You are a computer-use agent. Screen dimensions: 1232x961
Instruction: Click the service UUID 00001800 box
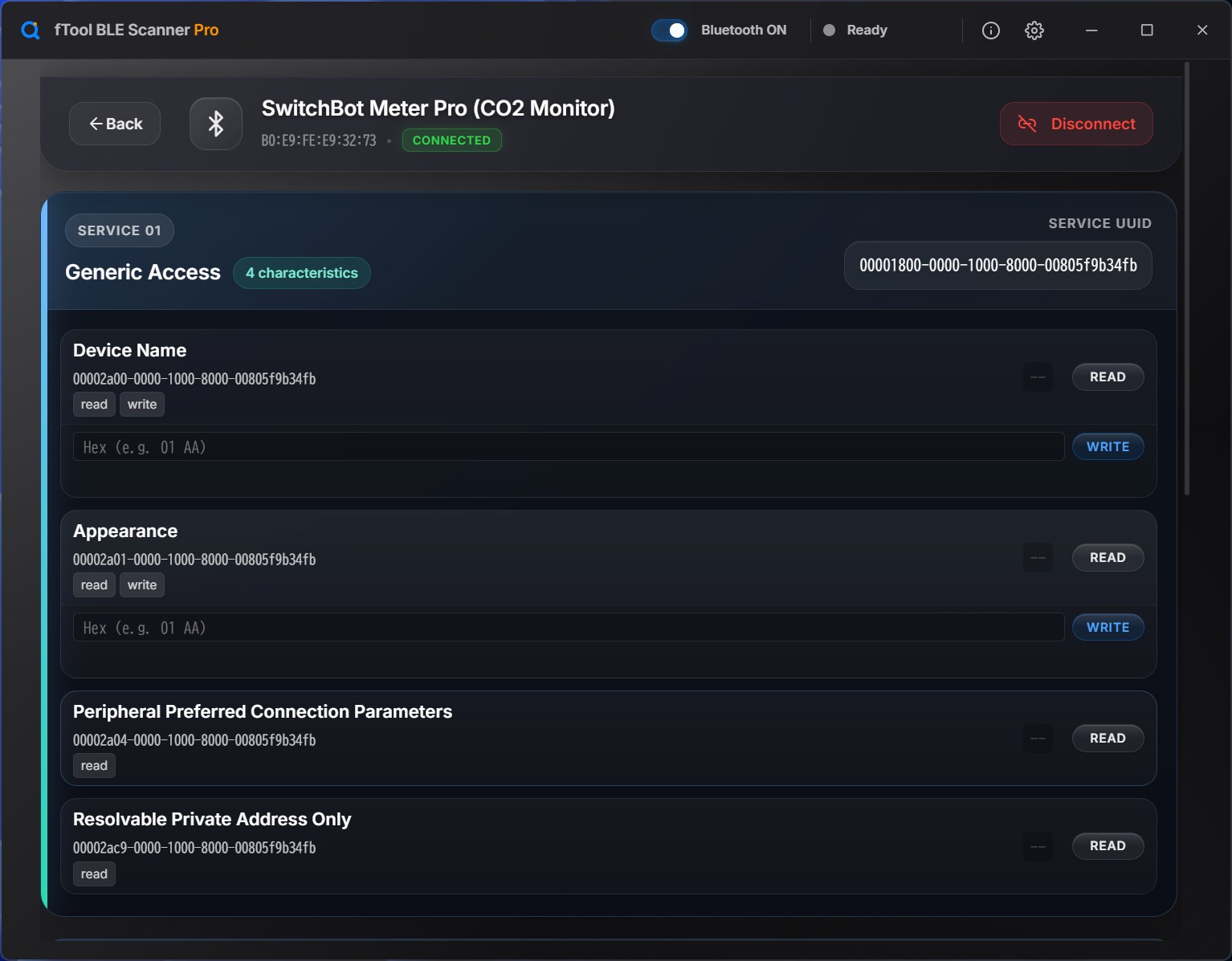pos(998,266)
